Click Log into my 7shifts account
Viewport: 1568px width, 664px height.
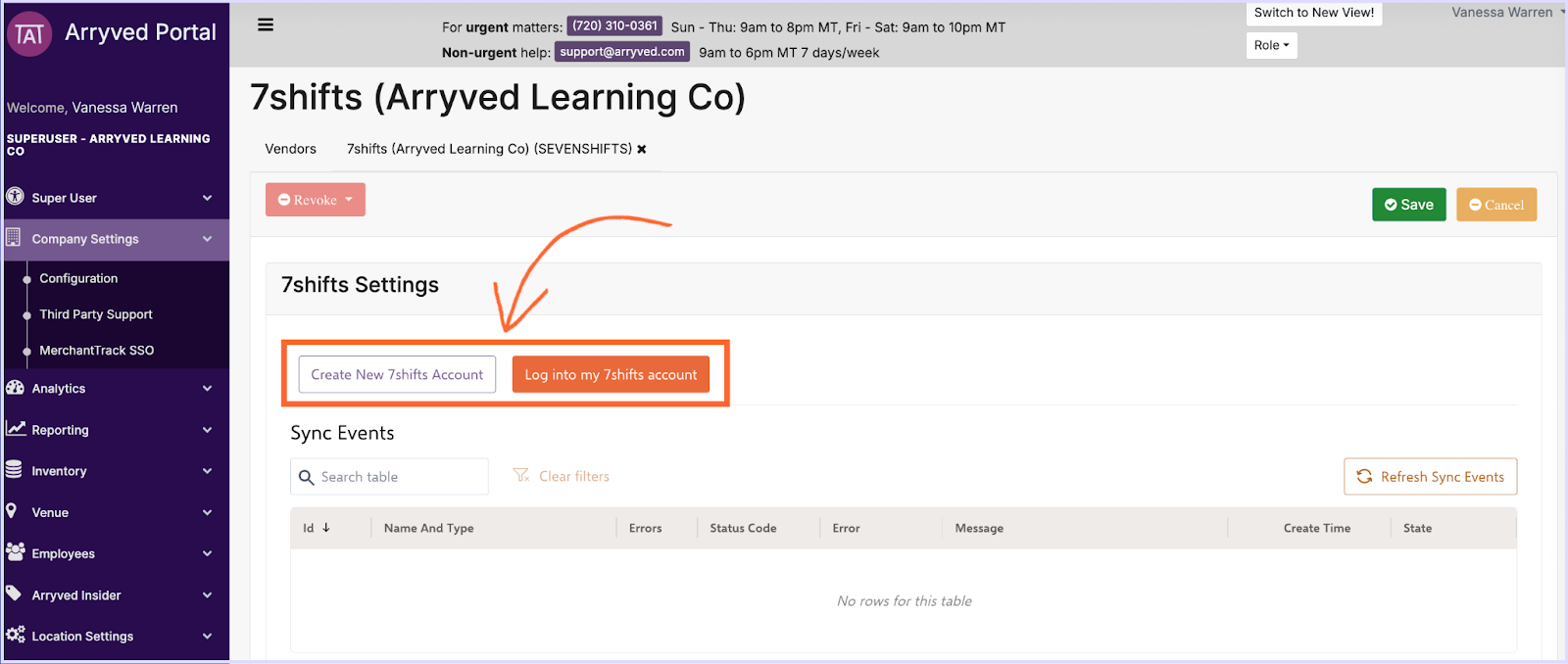point(611,375)
